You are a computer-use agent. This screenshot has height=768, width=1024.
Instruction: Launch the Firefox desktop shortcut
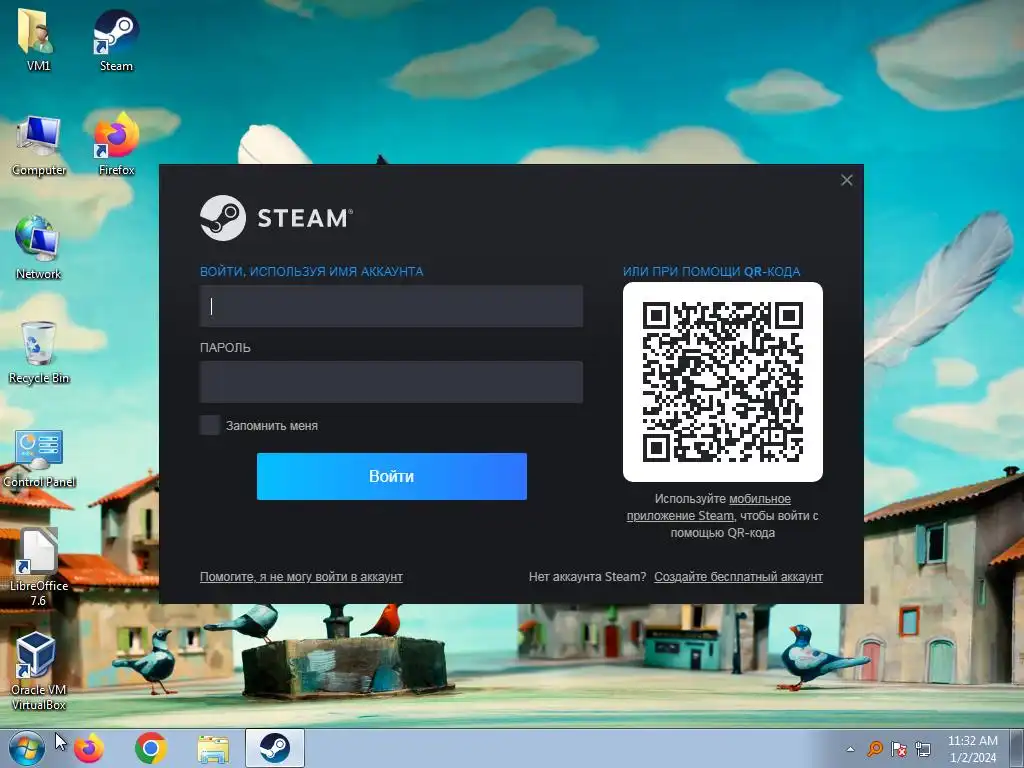coord(116,145)
